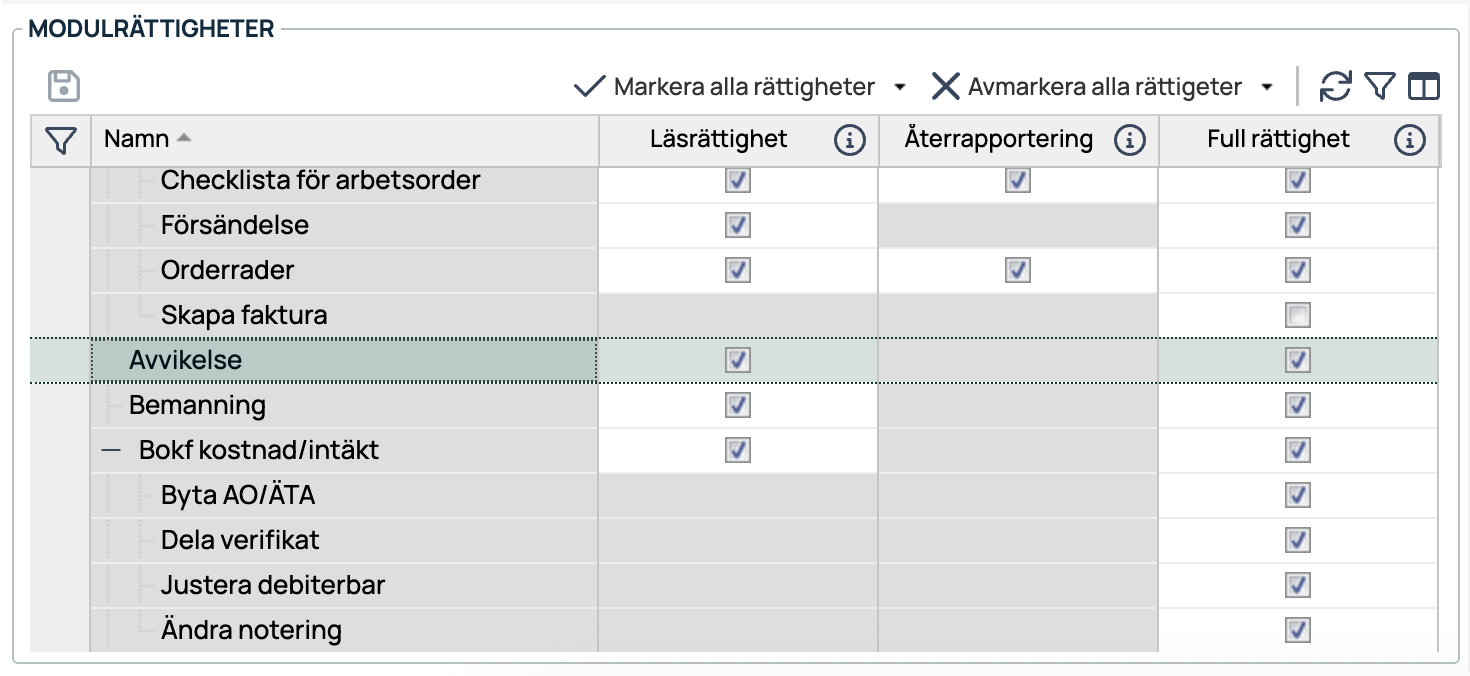The height and width of the screenshot is (676, 1470).
Task: Click the filter funnel icon in toolbar
Action: pos(1380,87)
